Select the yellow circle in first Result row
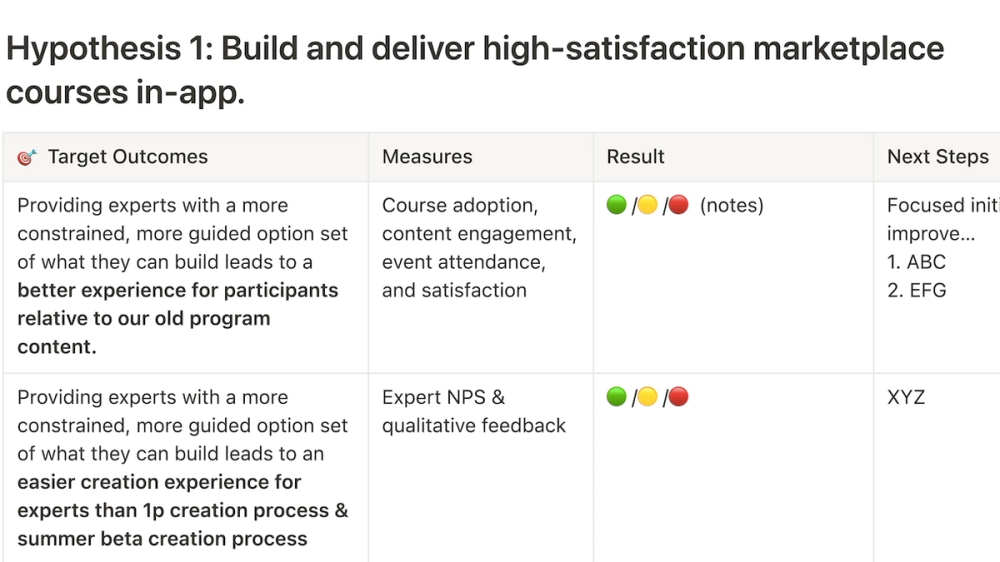This screenshot has width=1000, height=562. pos(647,205)
